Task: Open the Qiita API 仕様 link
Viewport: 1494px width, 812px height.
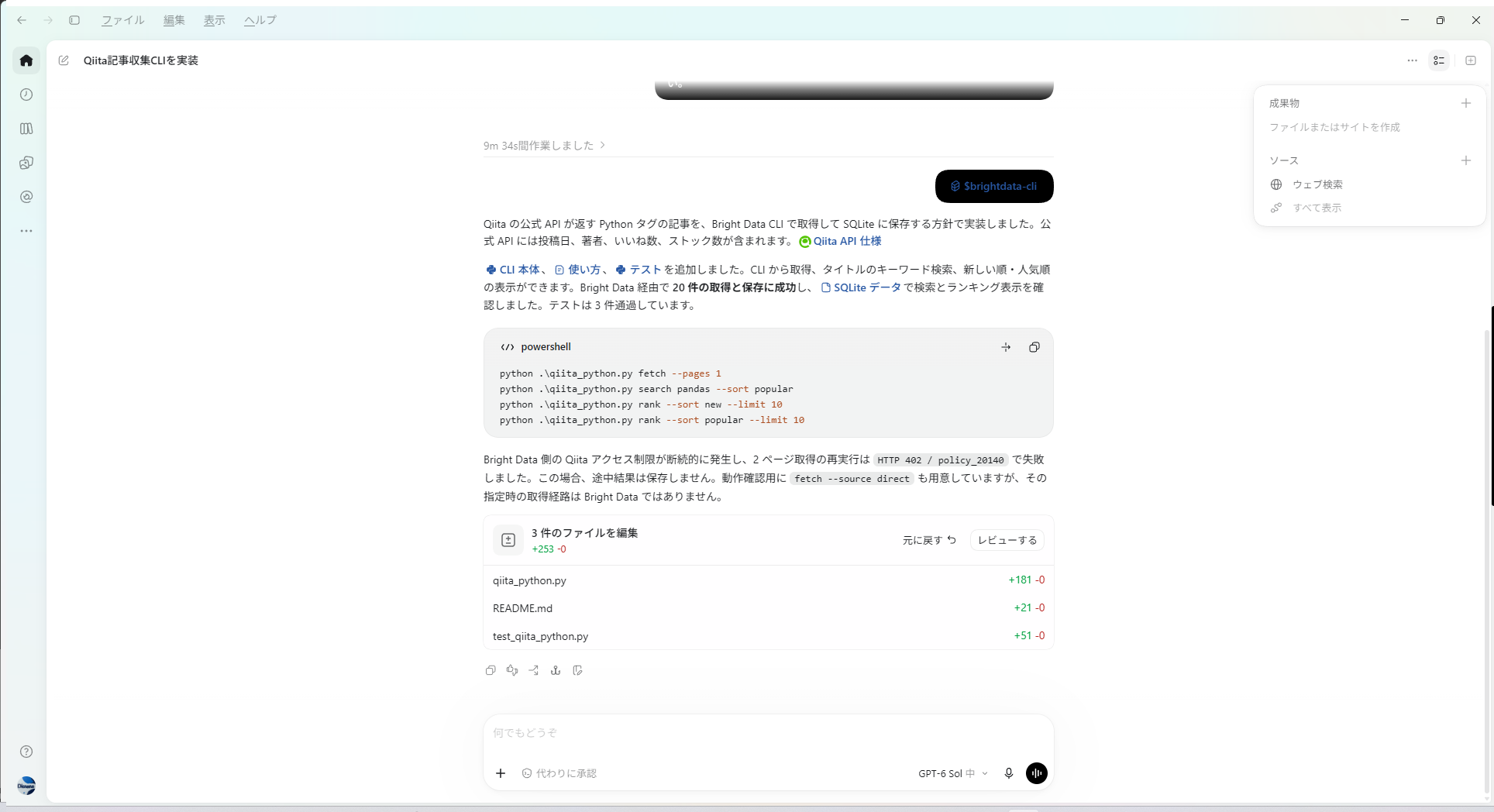Action: [841, 241]
